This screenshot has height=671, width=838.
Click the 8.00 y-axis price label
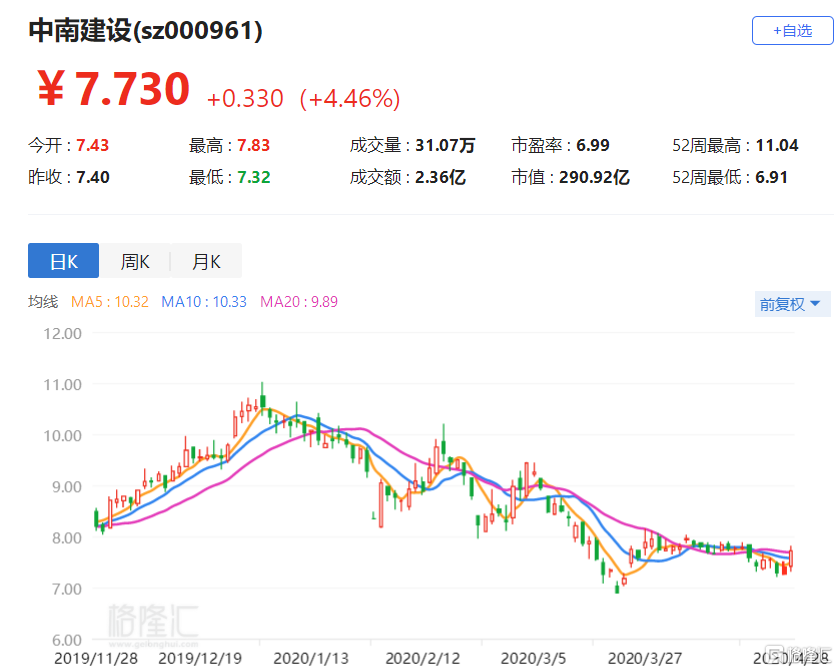pos(67,538)
